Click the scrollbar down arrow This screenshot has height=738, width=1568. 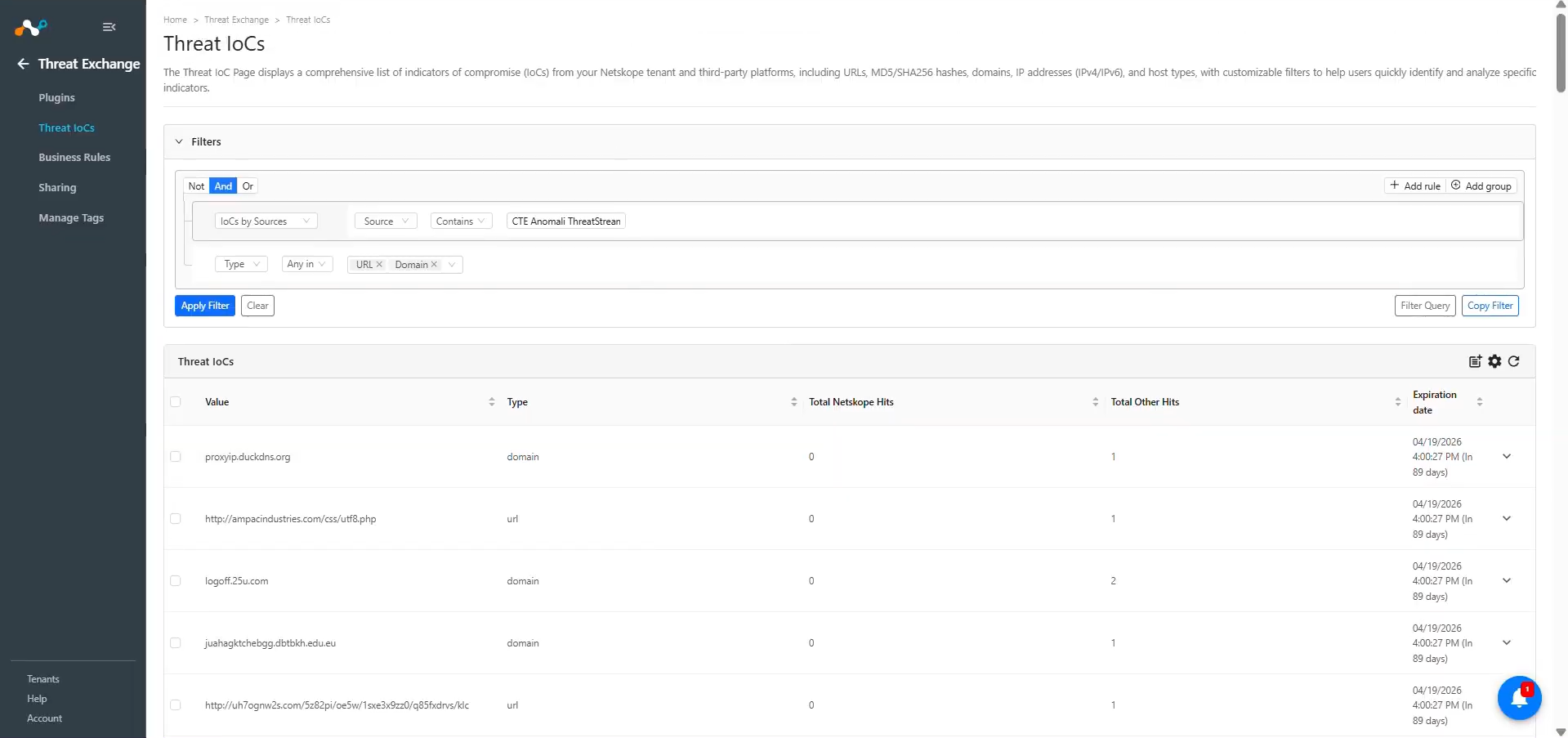pyautogui.click(x=1561, y=732)
